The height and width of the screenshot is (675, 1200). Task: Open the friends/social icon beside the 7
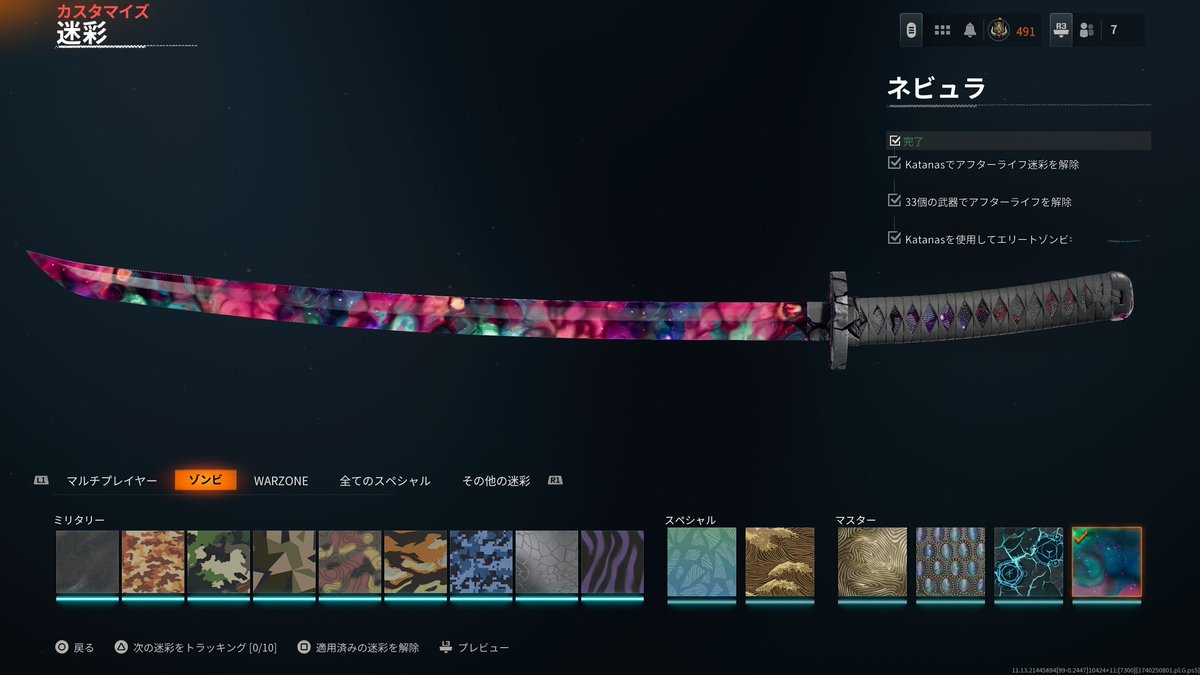[x=1086, y=30]
